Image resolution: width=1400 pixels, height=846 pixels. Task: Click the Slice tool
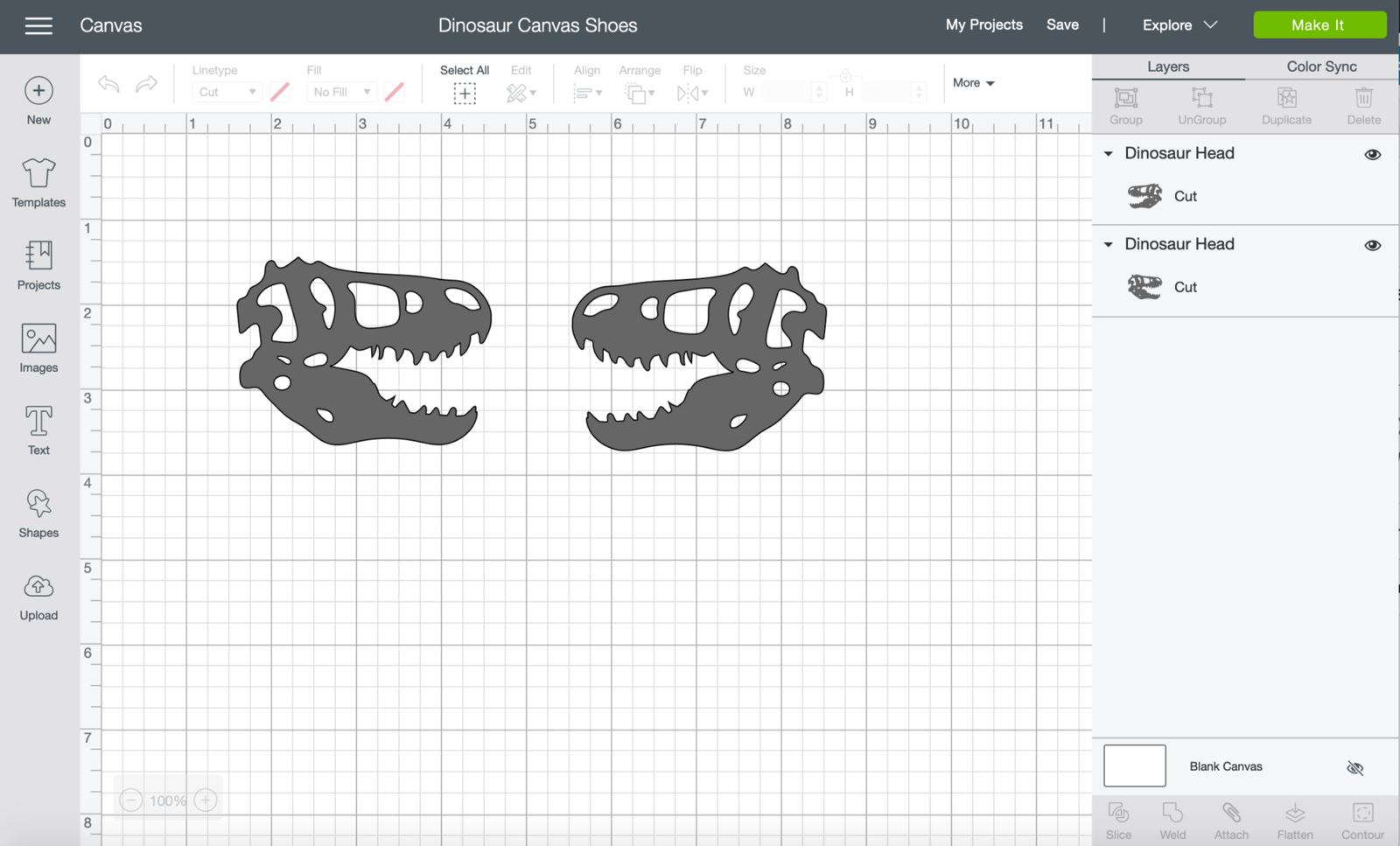tap(1118, 821)
